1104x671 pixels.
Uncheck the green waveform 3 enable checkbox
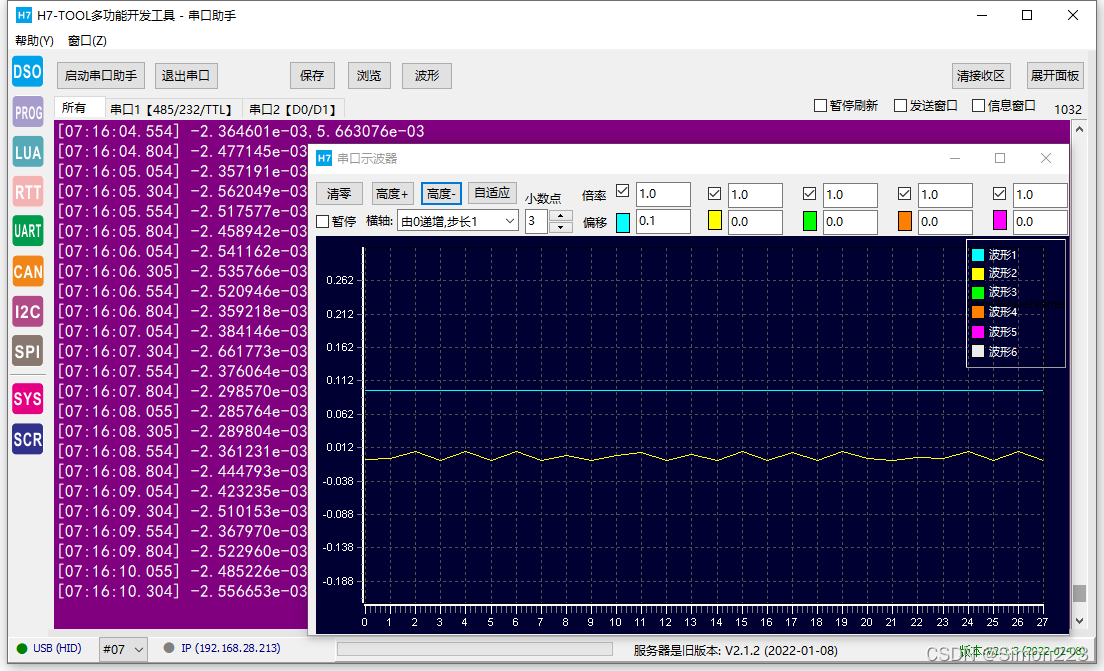810,194
